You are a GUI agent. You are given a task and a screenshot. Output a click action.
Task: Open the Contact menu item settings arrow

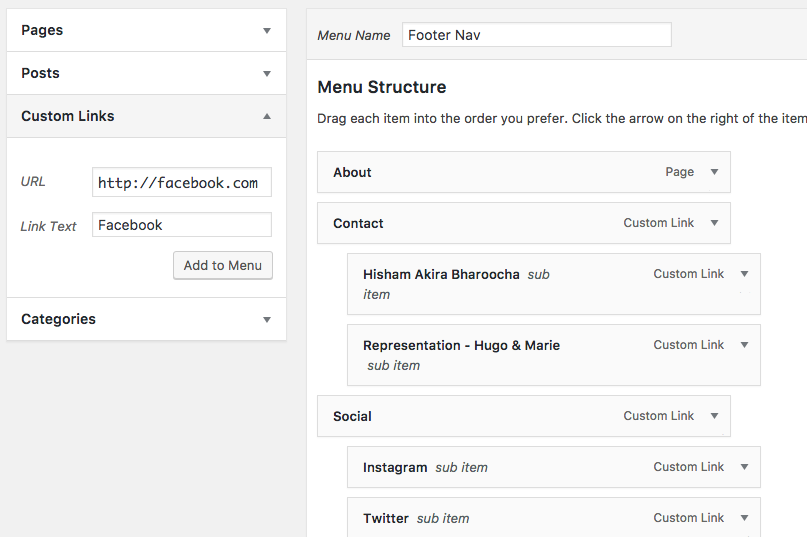(x=714, y=223)
